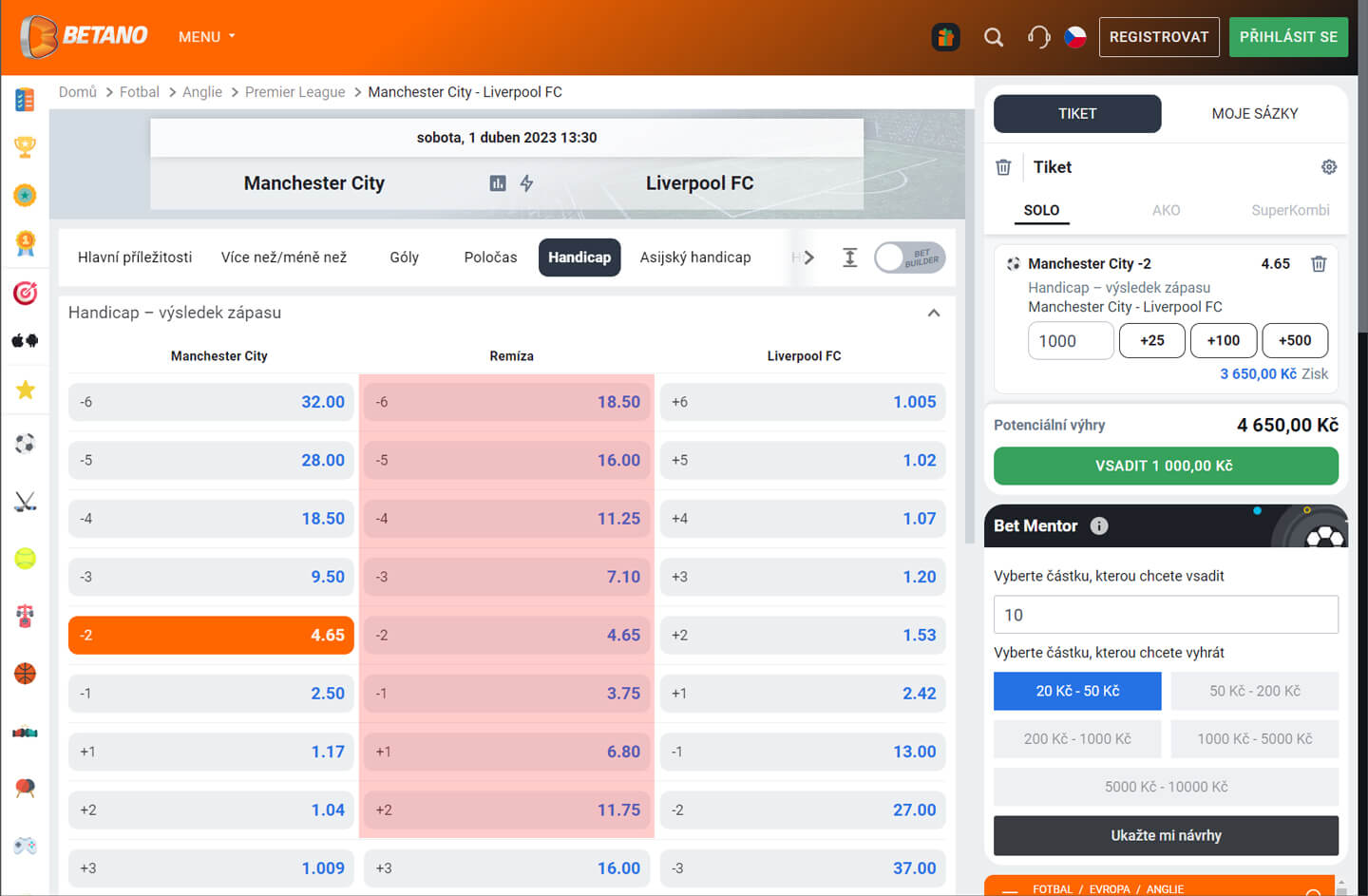Add +100 to stake
Viewport: 1368px width, 896px height.
pyautogui.click(x=1224, y=340)
